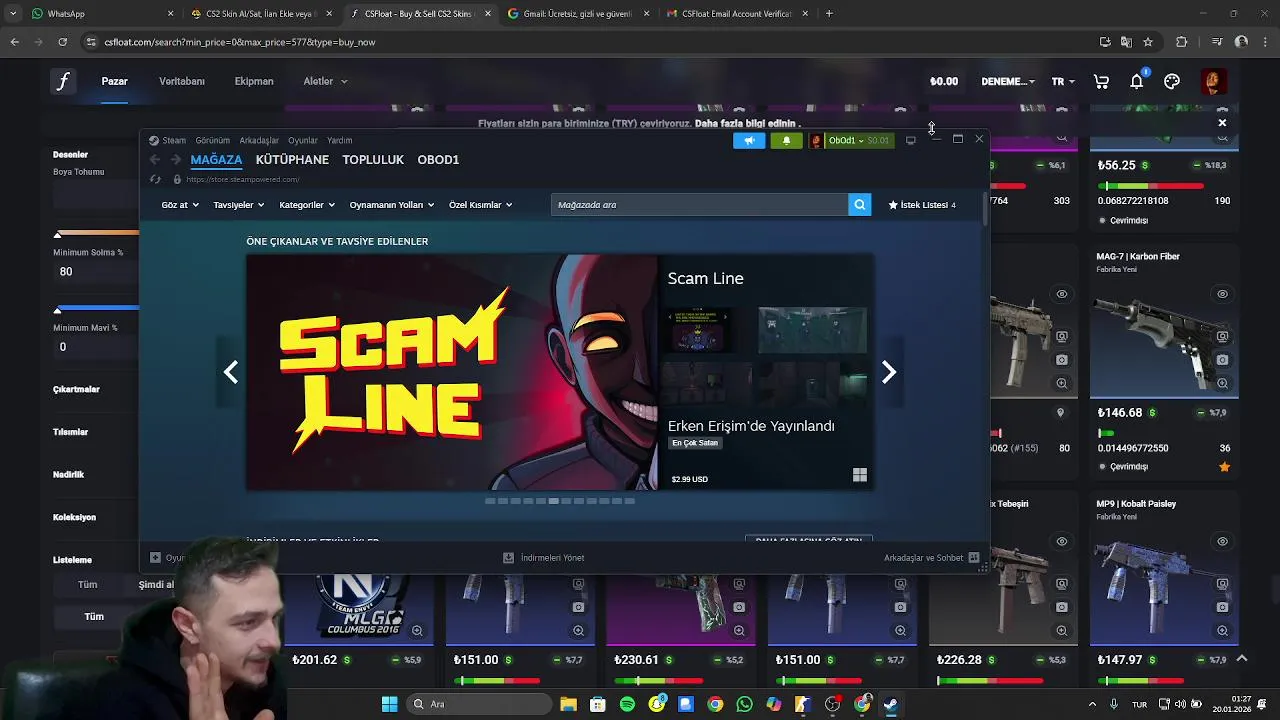The width and height of the screenshot is (1280, 720).
Task: Expand Tavsiyeler menu in Steam store
Action: [x=239, y=205]
